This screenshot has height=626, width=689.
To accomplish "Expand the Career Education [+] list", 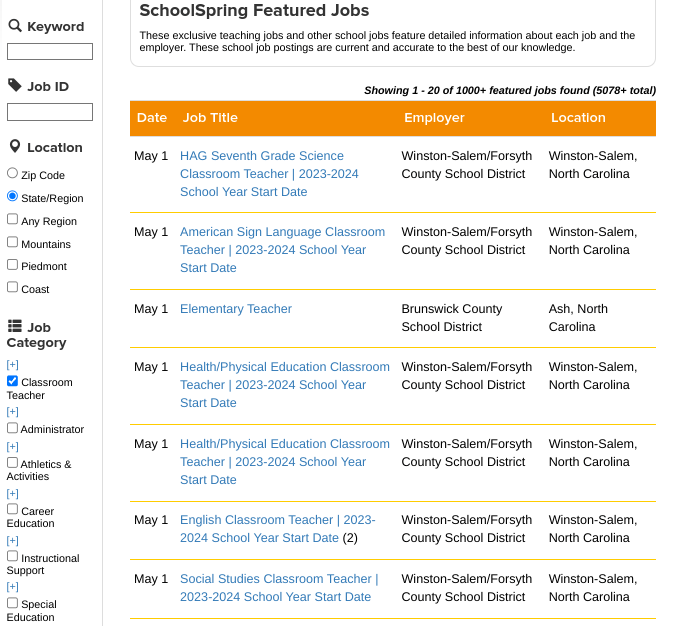I will 13,494.
